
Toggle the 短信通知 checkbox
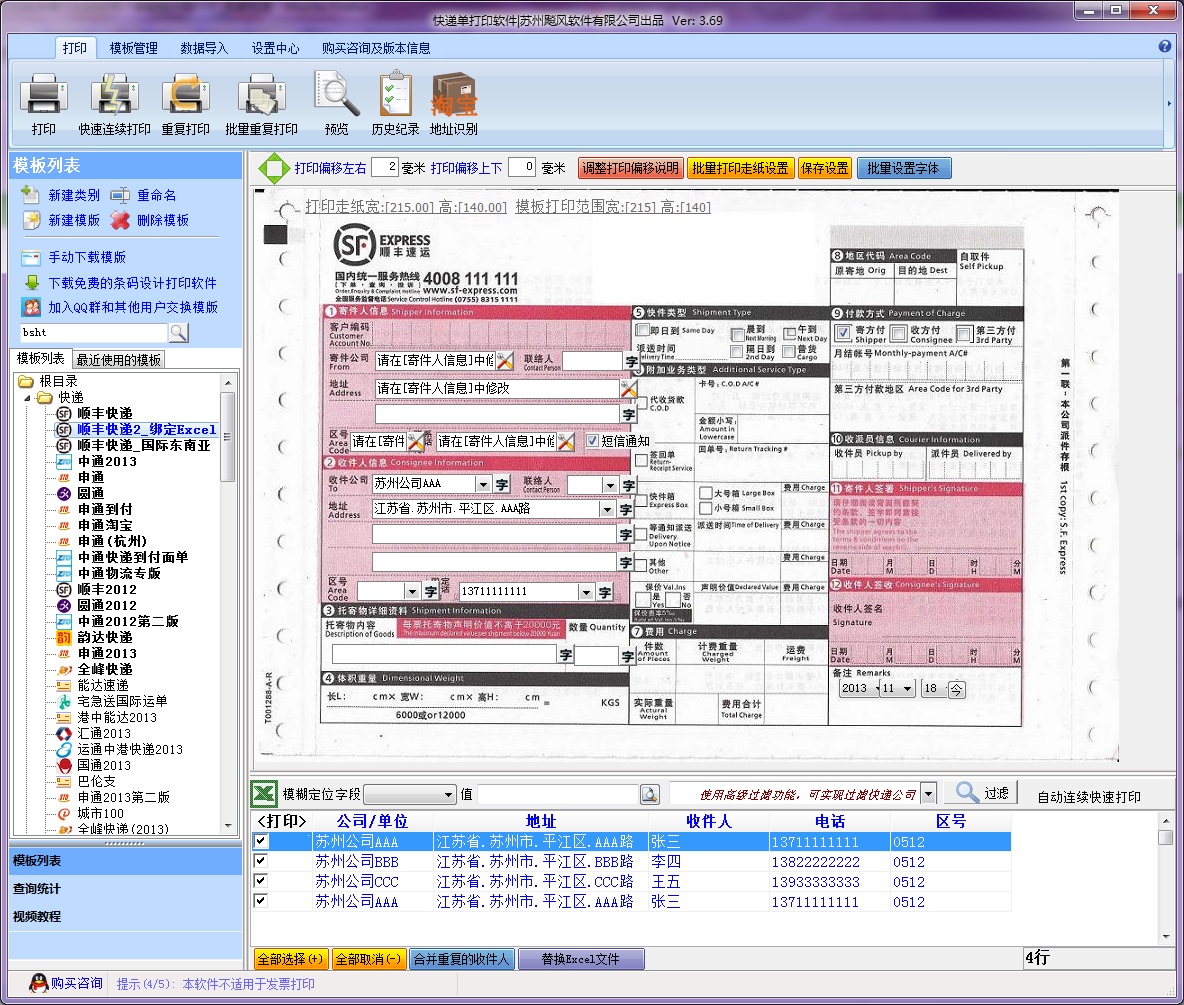[x=593, y=440]
